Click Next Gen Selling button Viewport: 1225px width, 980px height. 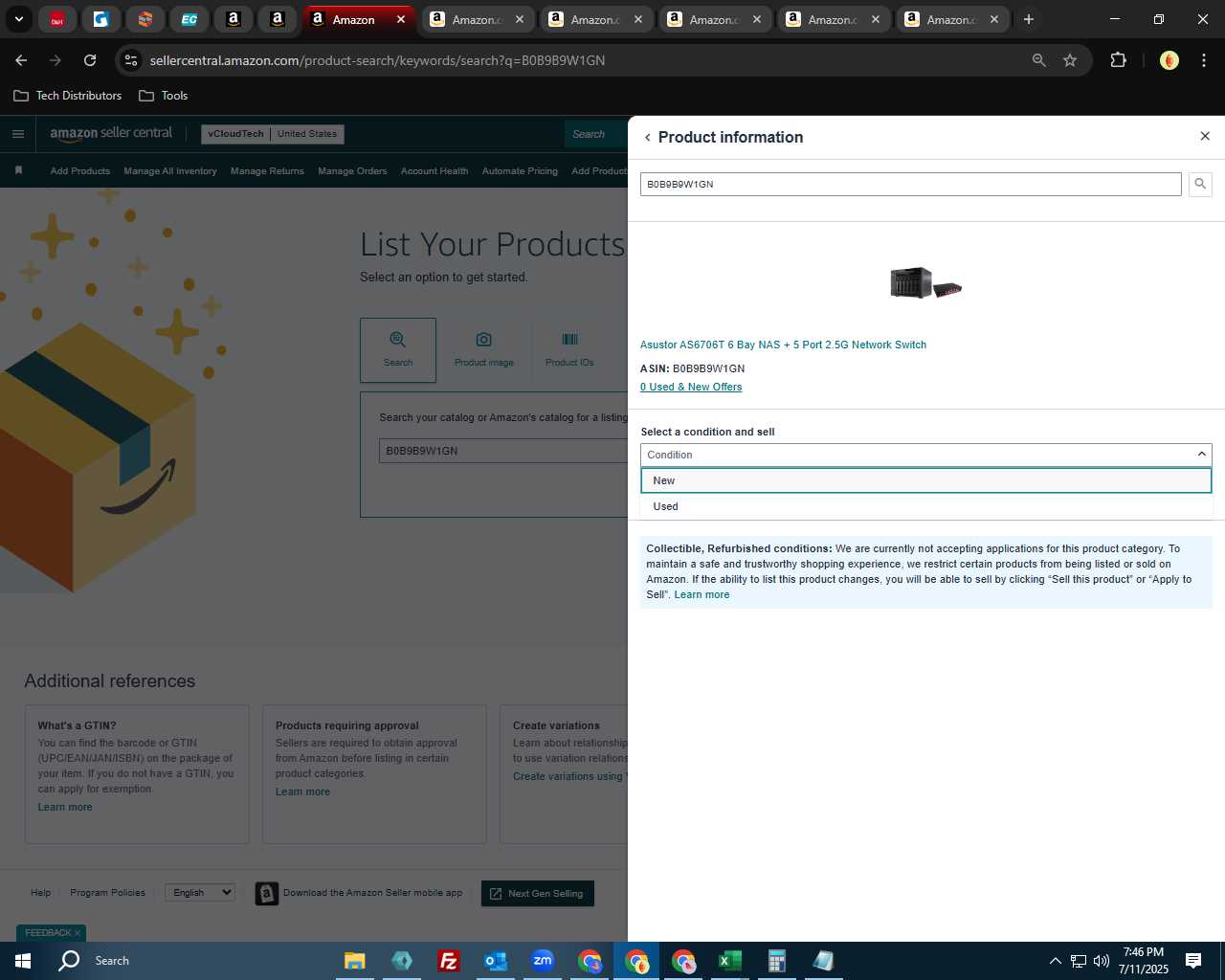coord(538,894)
